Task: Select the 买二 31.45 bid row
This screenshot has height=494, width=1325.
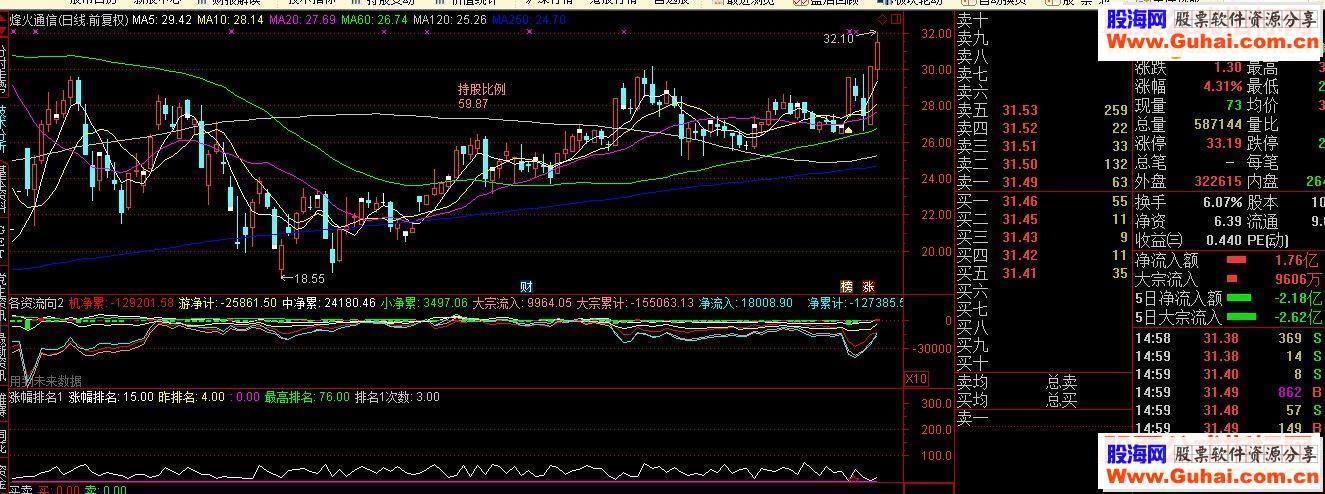Action: click(1042, 220)
